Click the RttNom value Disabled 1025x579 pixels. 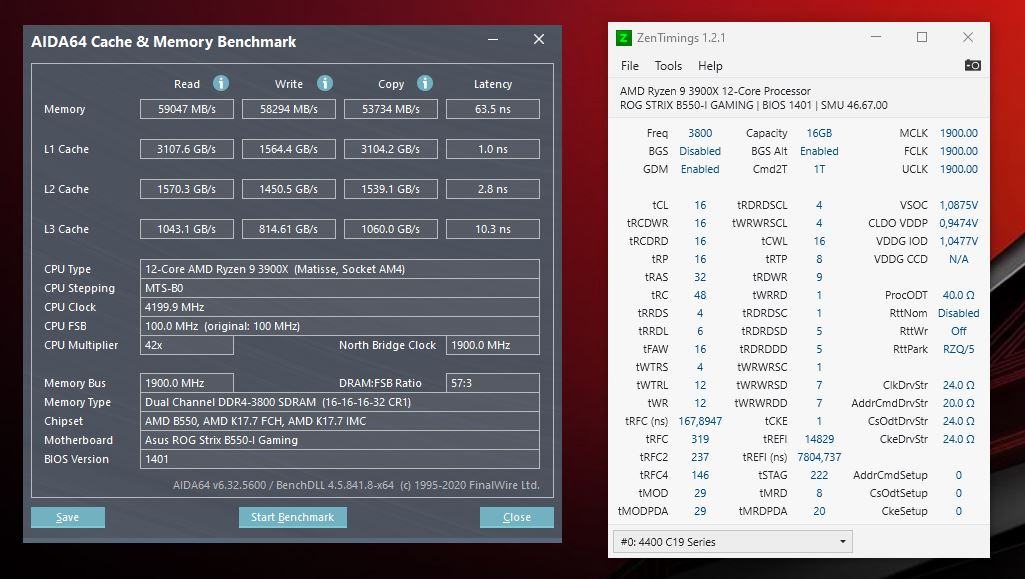pos(959,313)
